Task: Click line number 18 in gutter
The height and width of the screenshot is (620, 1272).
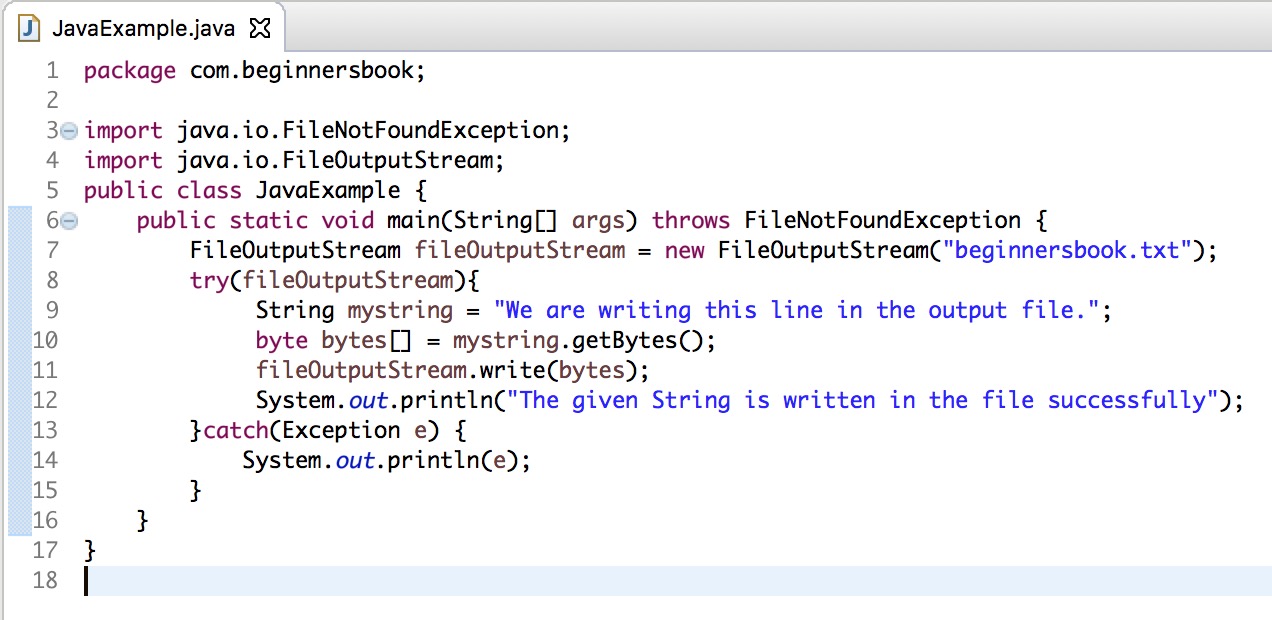Action: (45, 580)
